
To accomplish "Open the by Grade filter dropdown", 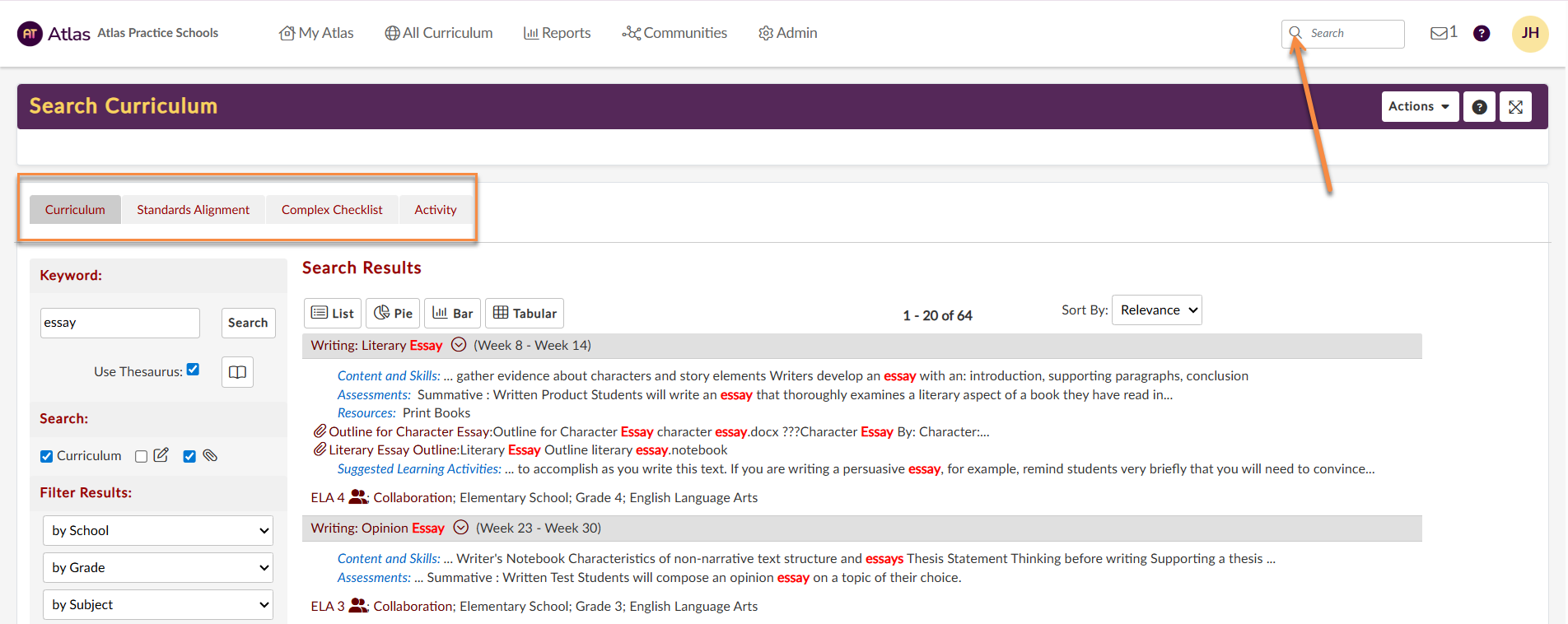I will 157,568.
